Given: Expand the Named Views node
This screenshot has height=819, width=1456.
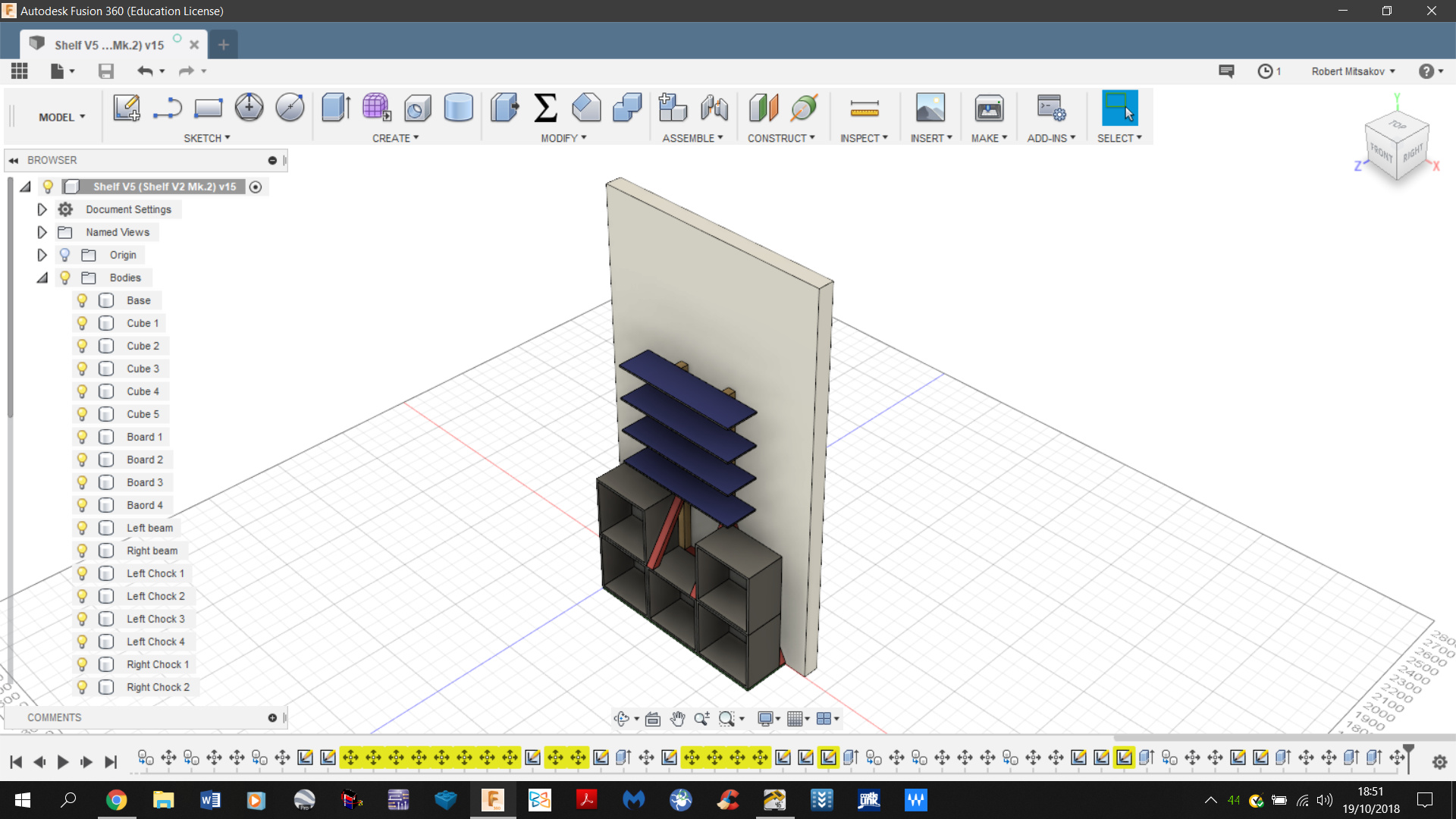Looking at the screenshot, I should tap(42, 232).
